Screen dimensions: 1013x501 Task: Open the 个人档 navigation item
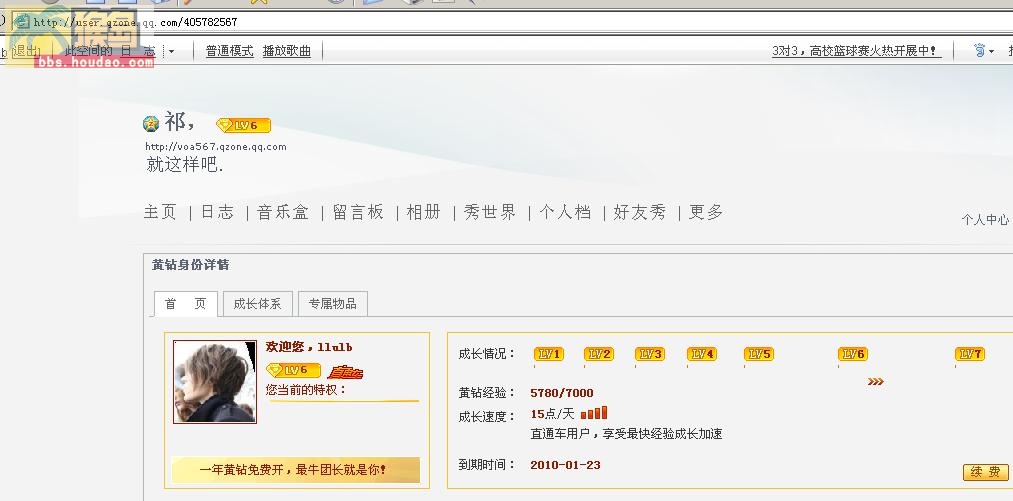565,212
